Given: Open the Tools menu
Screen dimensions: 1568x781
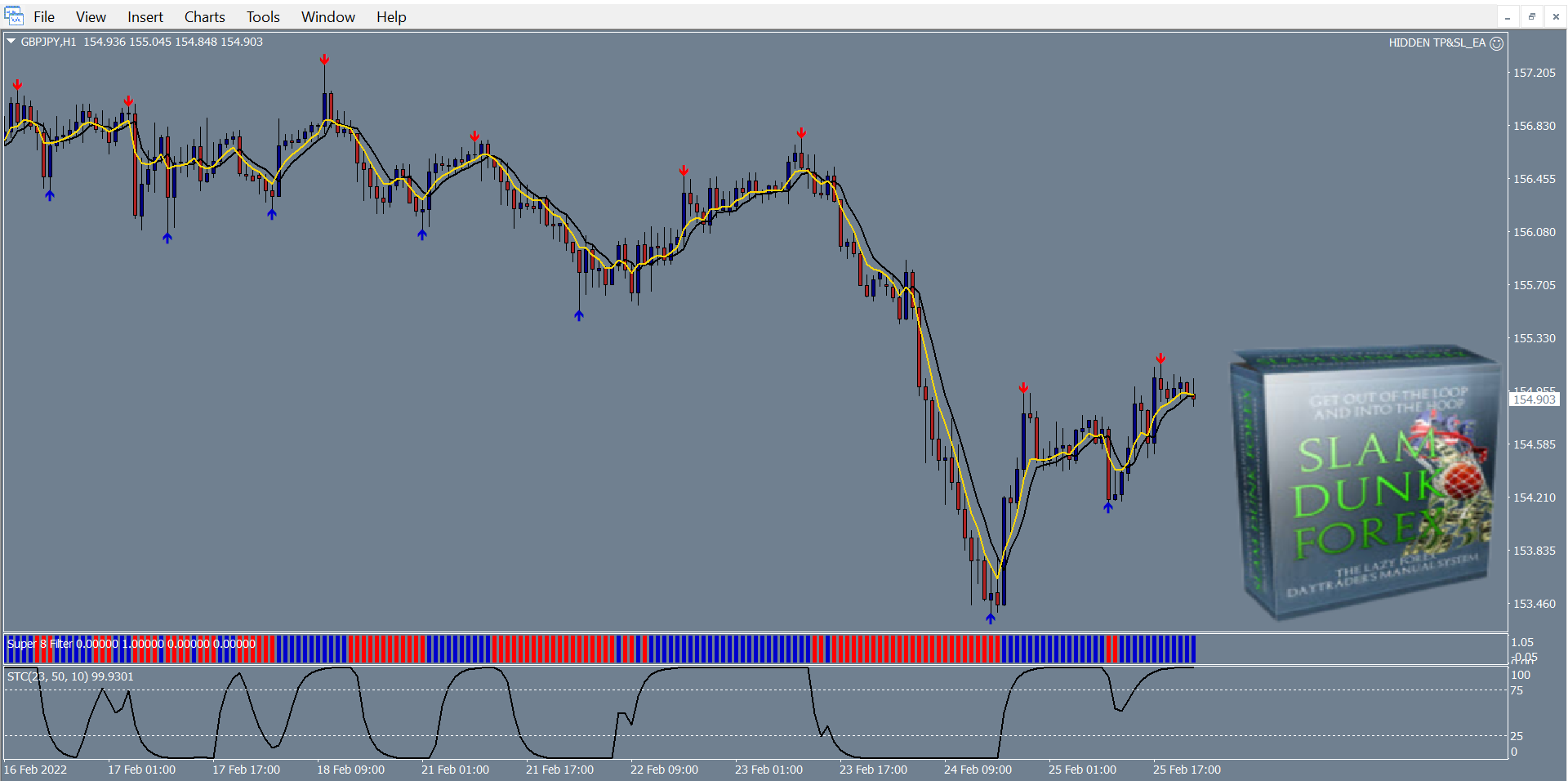Looking at the screenshot, I should [263, 17].
